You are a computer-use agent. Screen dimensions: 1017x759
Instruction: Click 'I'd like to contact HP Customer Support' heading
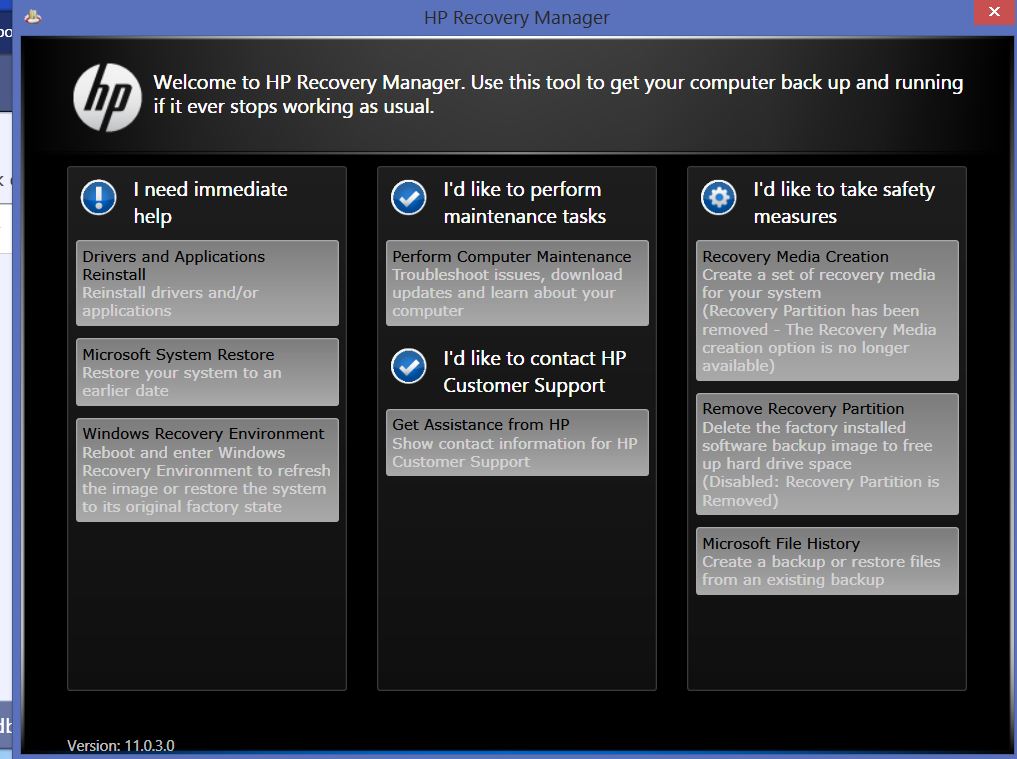[534, 372]
